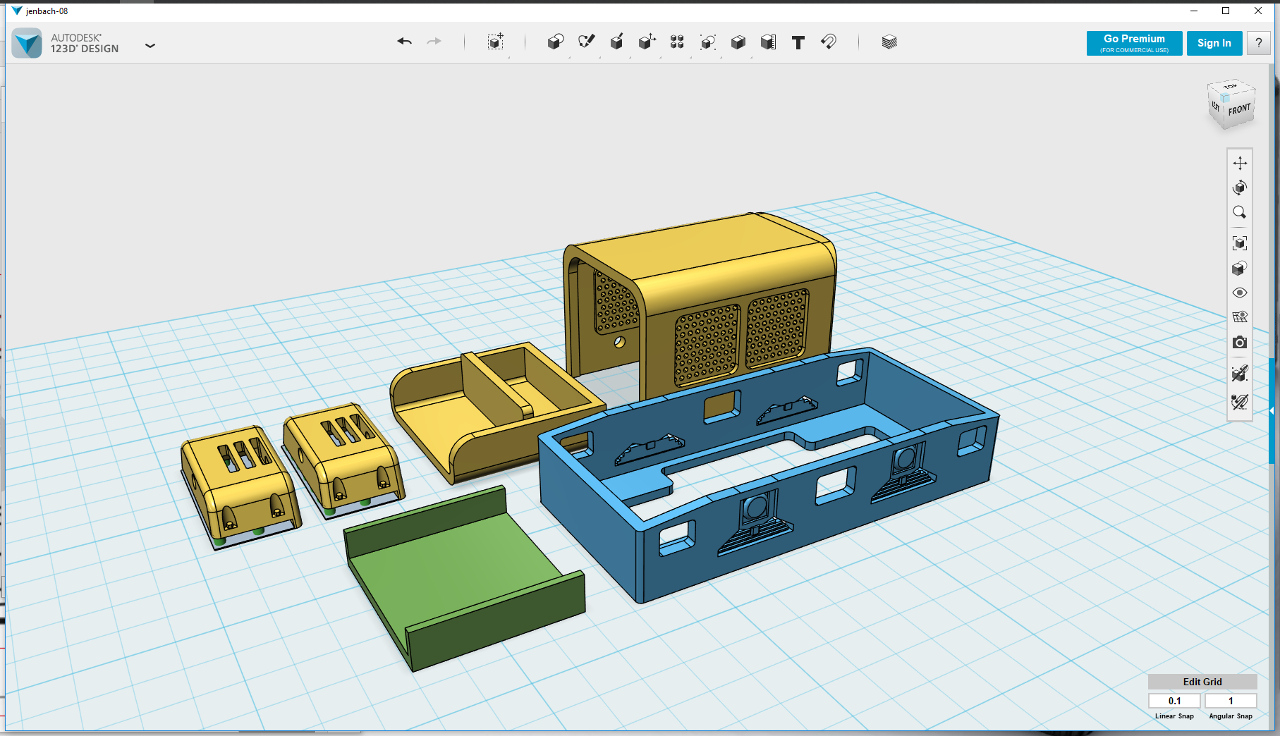Image resolution: width=1280 pixels, height=736 pixels.
Task: Click the jenbach-08 title bar app icon
Action: tap(16, 10)
